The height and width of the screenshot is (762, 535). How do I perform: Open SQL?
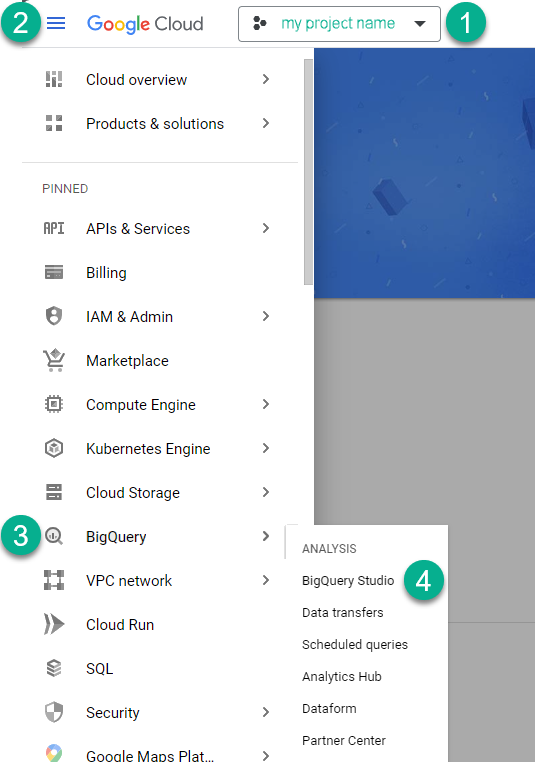[x=100, y=669]
